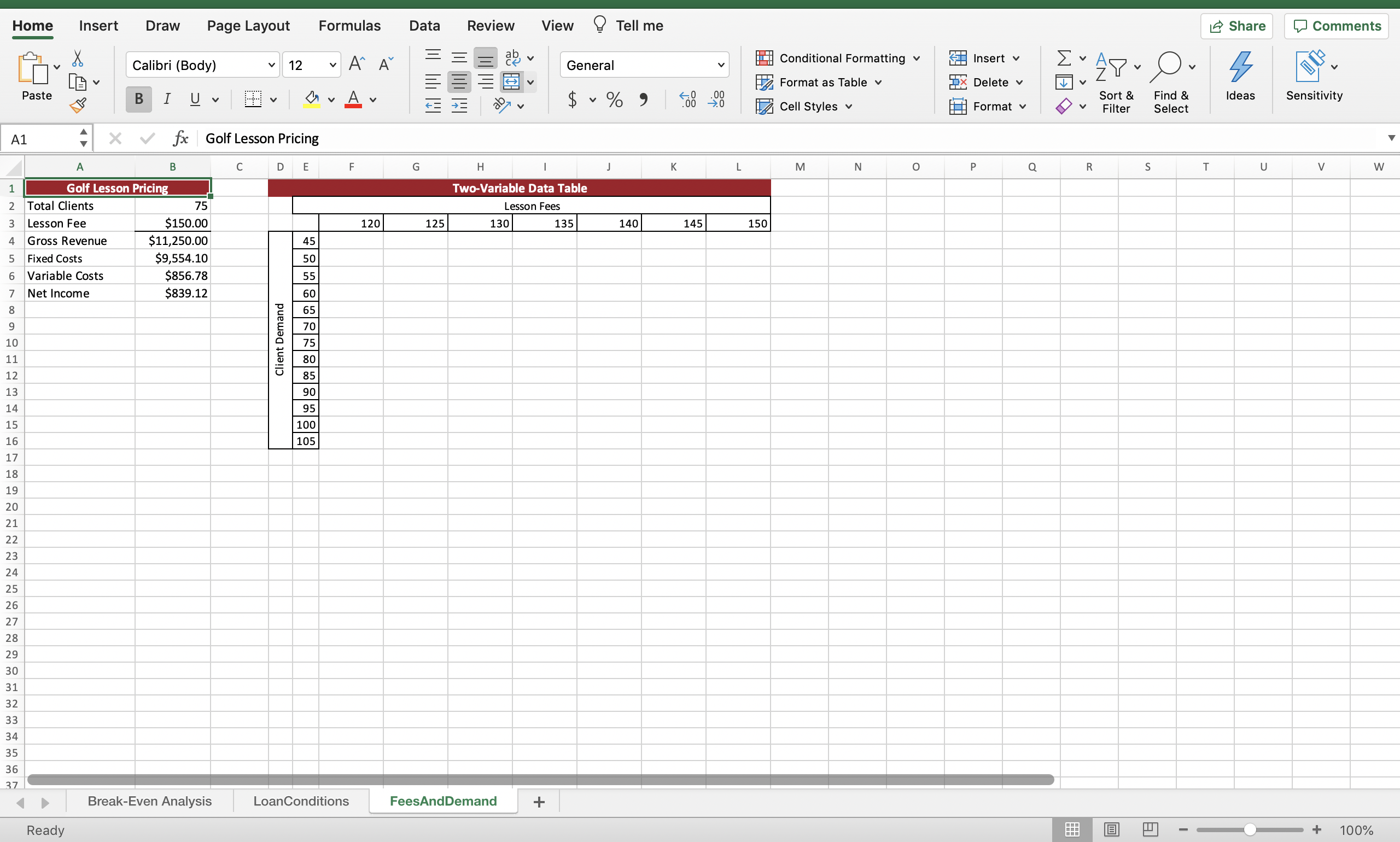Switch to Page Layout view in status bar

[x=1111, y=830]
